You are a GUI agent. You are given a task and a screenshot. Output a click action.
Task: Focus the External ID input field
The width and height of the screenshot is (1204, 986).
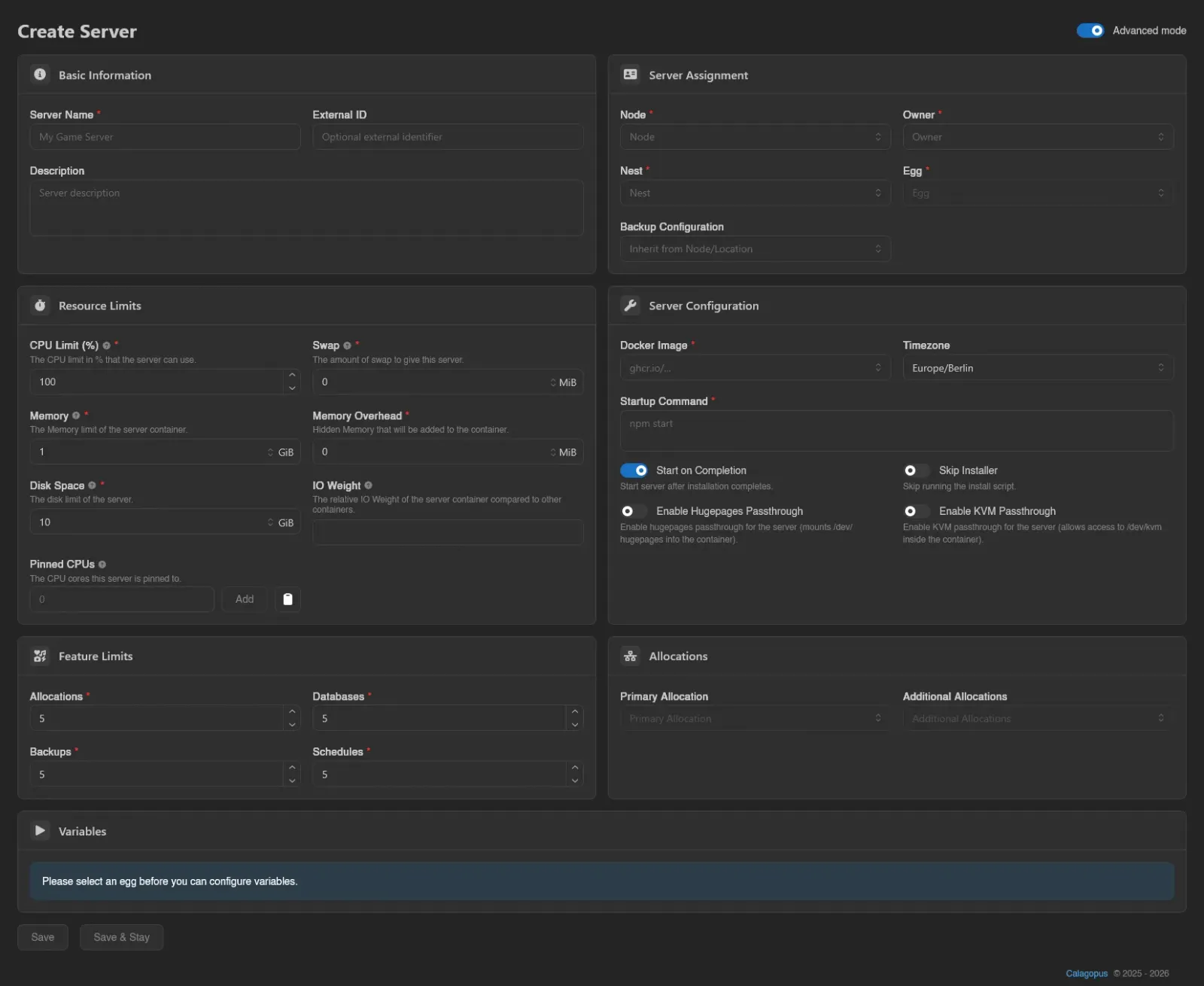point(448,137)
